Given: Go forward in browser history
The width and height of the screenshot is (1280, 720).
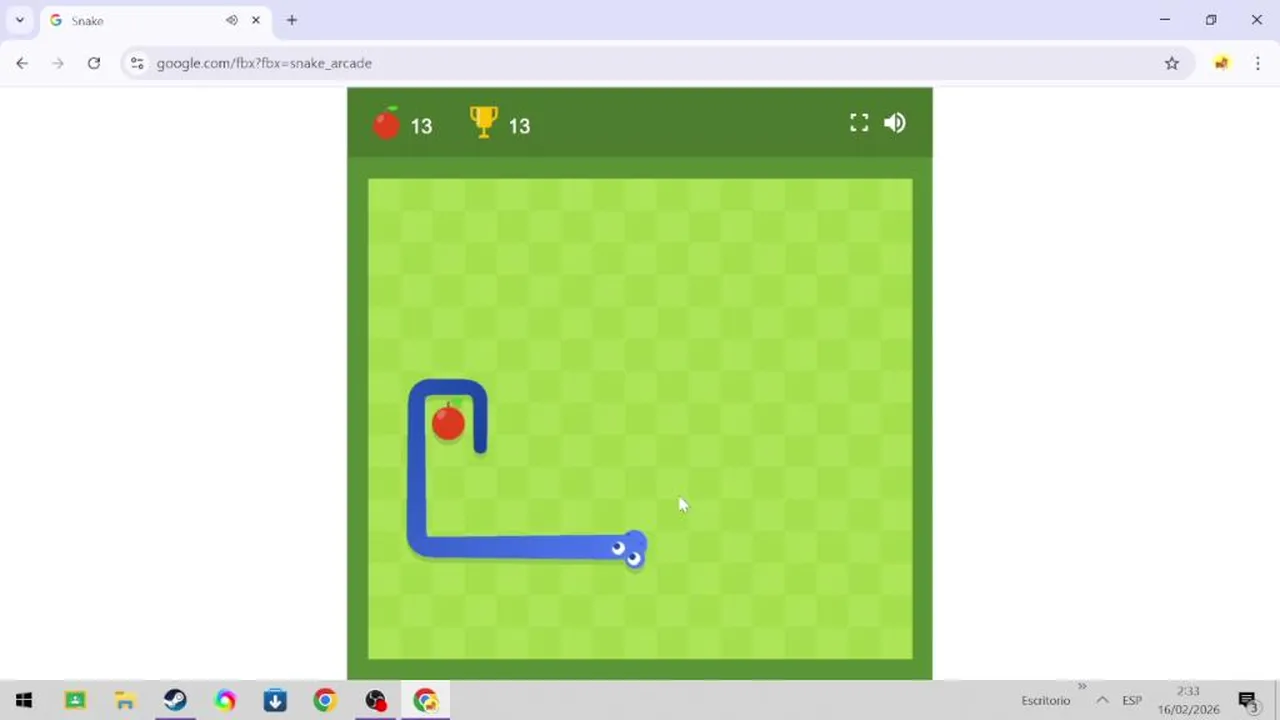Looking at the screenshot, I should pos(58,63).
